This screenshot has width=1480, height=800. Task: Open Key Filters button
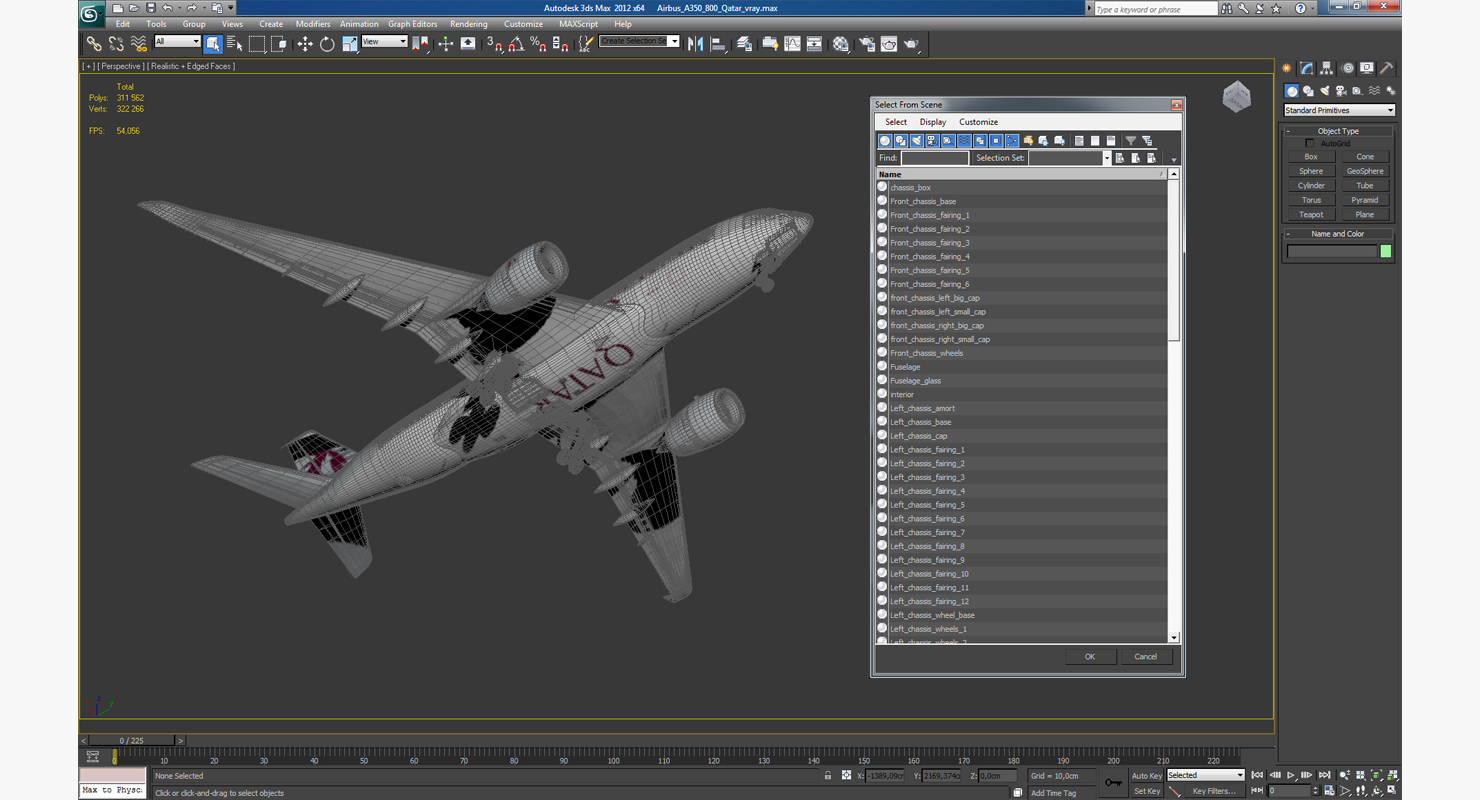tap(1214, 791)
